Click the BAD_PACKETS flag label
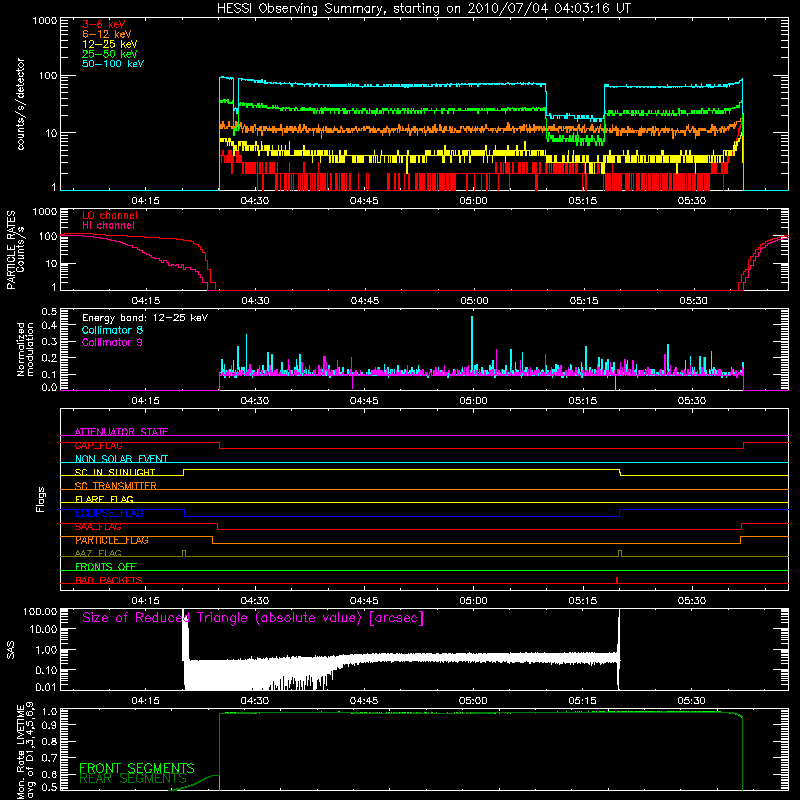 [109, 580]
